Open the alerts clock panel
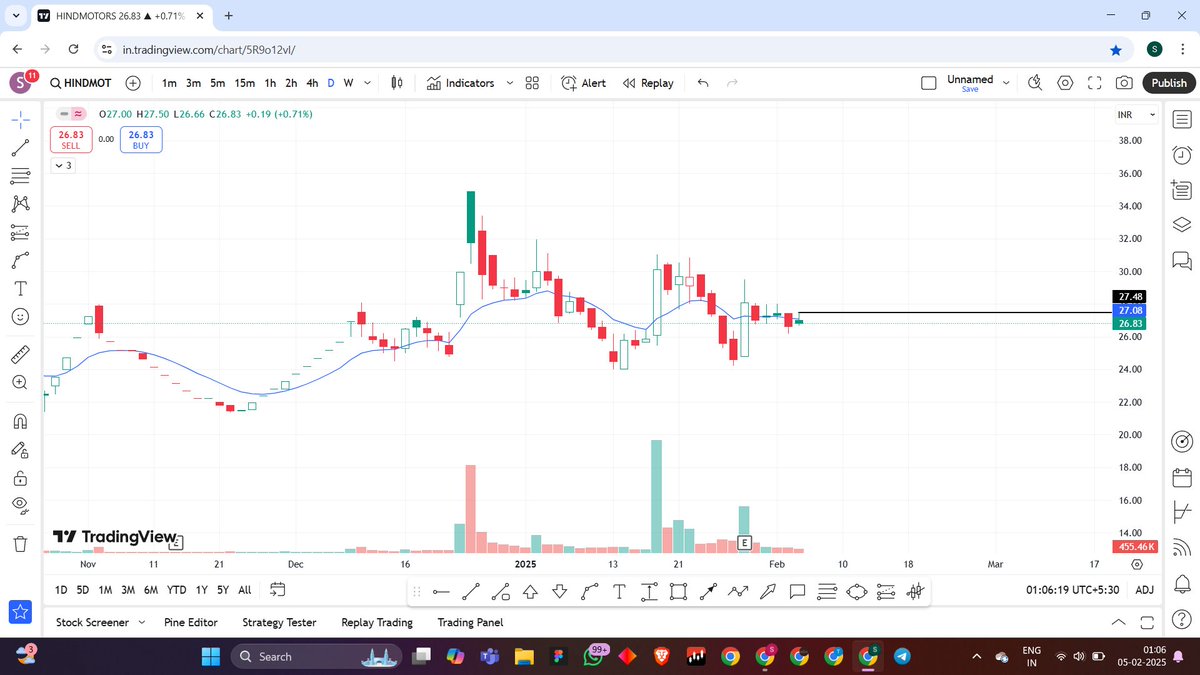Image resolution: width=1200 pixels, height=675 pixels. click(1181, 155)
